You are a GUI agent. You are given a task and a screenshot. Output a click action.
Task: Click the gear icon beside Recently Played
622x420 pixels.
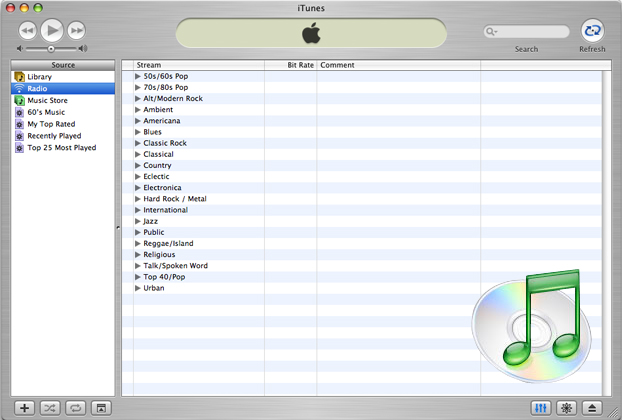19,136
